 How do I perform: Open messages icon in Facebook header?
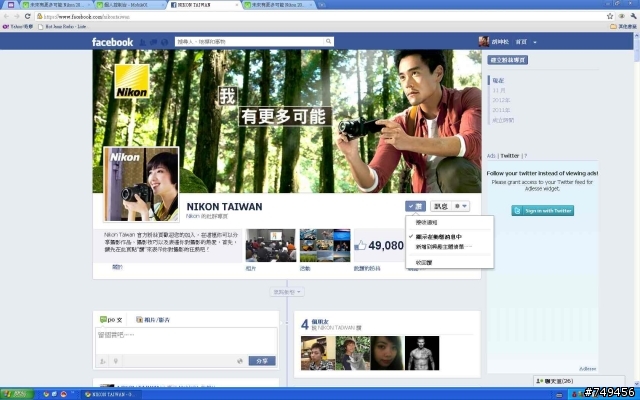[153, 42]
